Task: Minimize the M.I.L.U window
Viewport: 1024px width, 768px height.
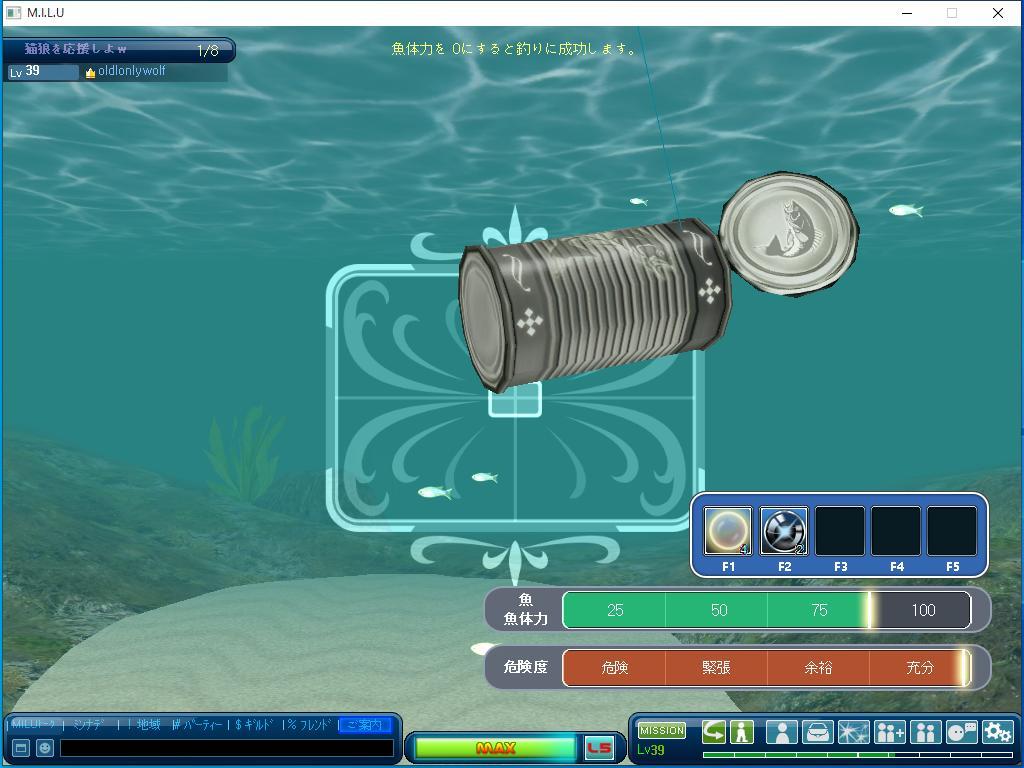Action: 906,13
